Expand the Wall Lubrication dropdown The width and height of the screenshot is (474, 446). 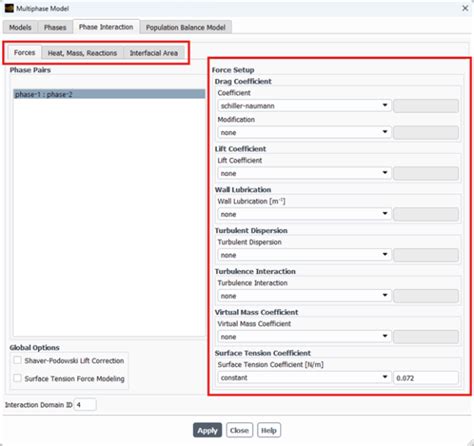(304, 214)
